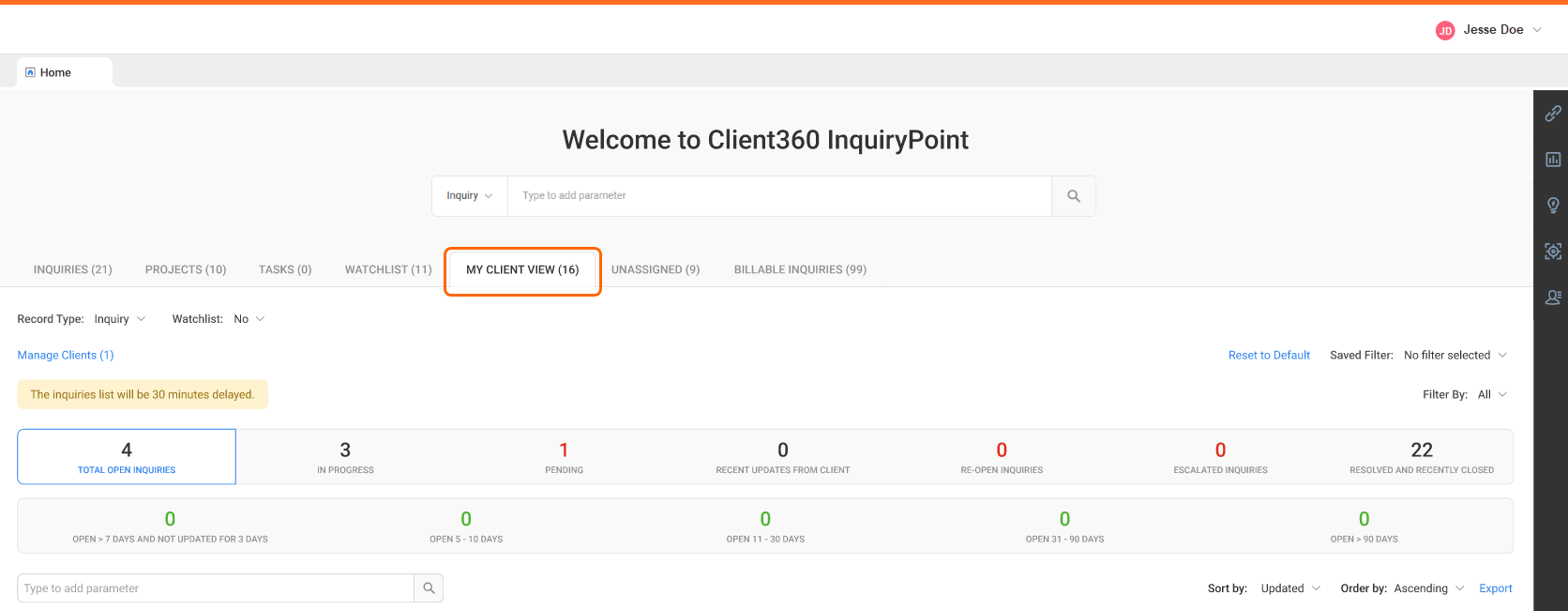Open the Filter By All dropdown
The height and width of the screenshot is (611, 1568).
pyautogui.click(x=1492, y=394)
